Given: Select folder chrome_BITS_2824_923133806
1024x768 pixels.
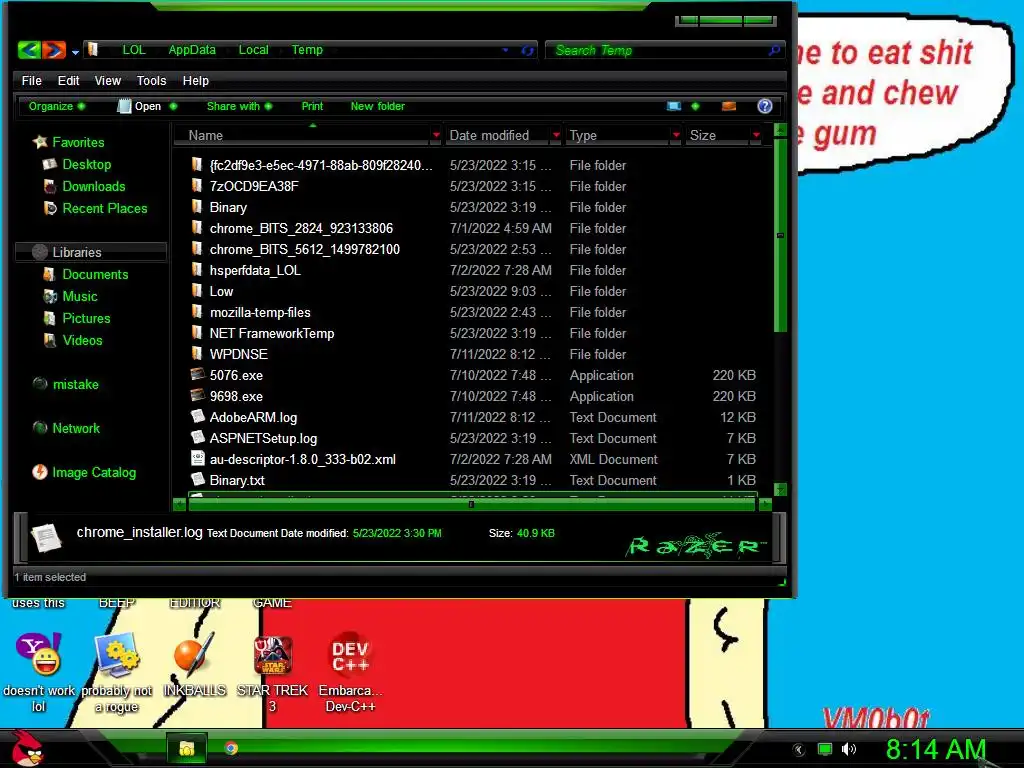Looking at the screenshot, I should coord(301,229).
